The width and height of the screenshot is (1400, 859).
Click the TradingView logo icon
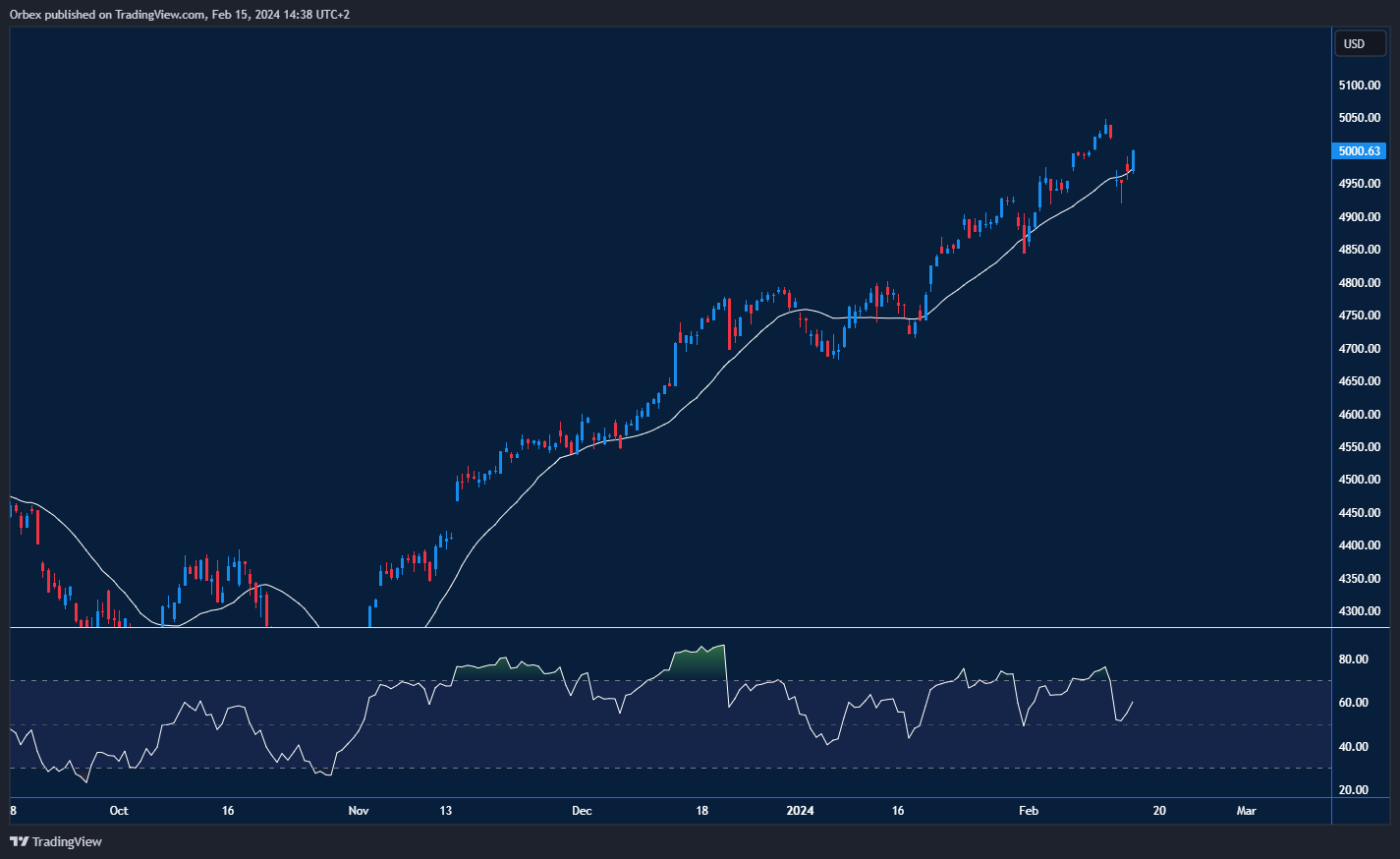pyautogui.click(x=17, y=841)
